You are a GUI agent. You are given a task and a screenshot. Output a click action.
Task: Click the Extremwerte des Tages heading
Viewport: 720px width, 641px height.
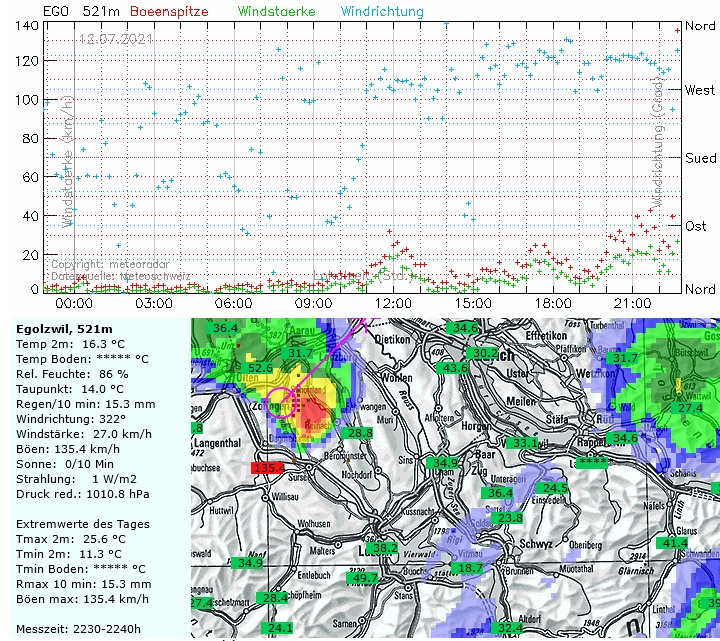83,524
